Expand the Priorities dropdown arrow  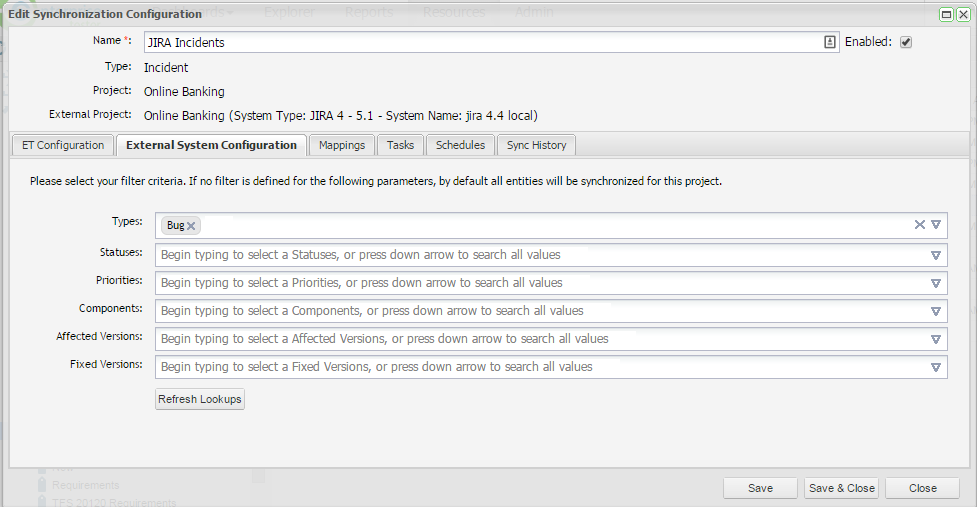[x=936, y=283]
